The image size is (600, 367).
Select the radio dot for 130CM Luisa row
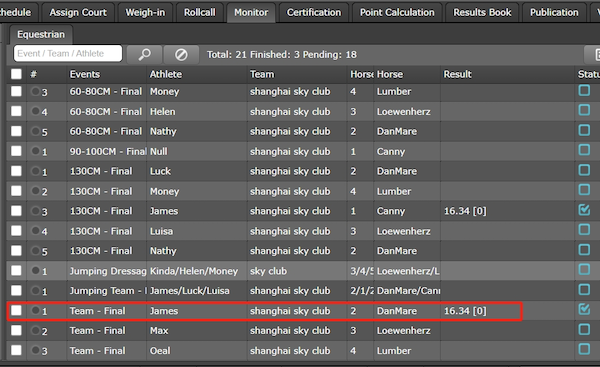click(x=36, y=230)
